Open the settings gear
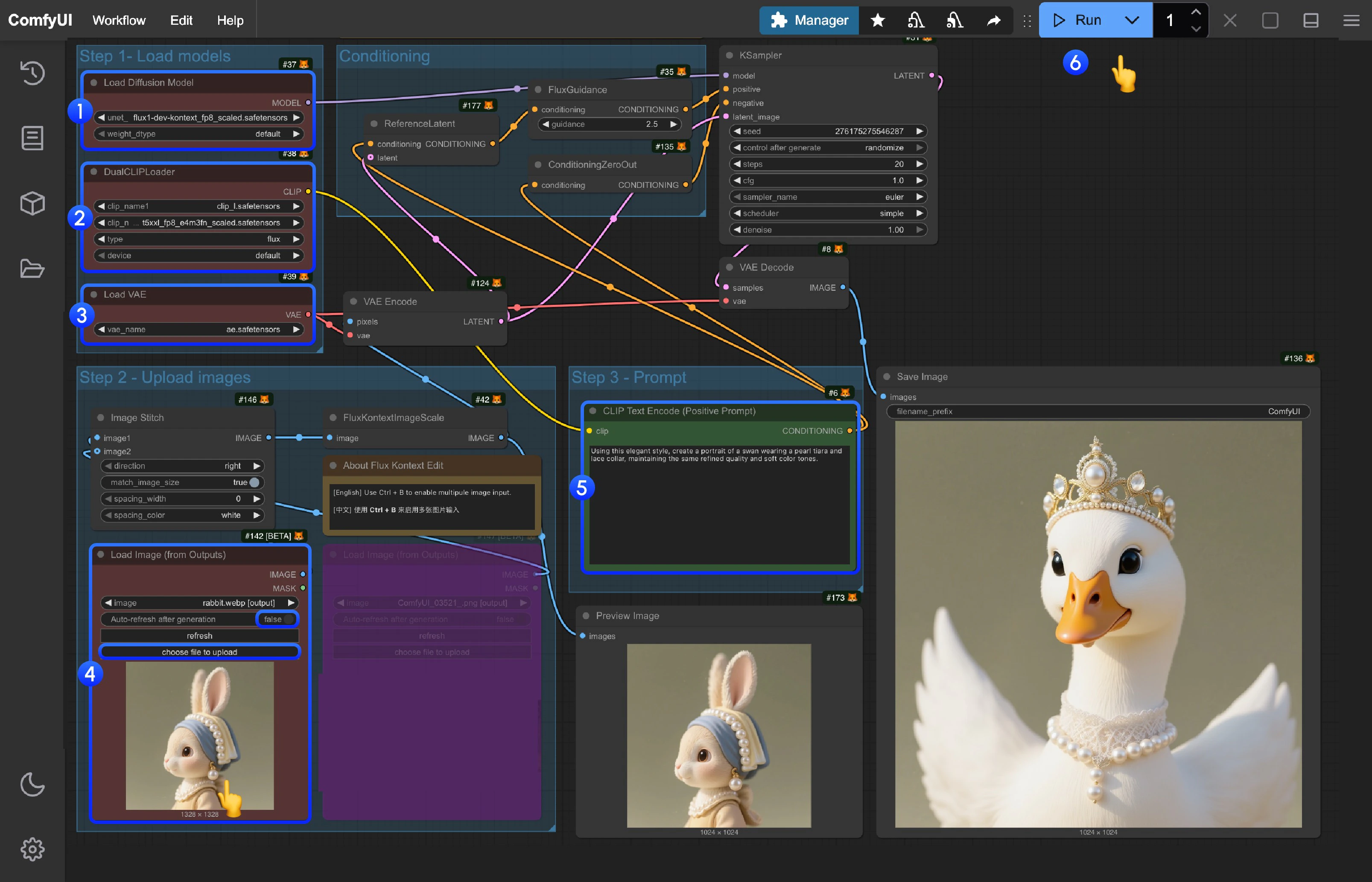Viewport: 1372px width, 882px height. pyautogui.click(x=32, y=850)
